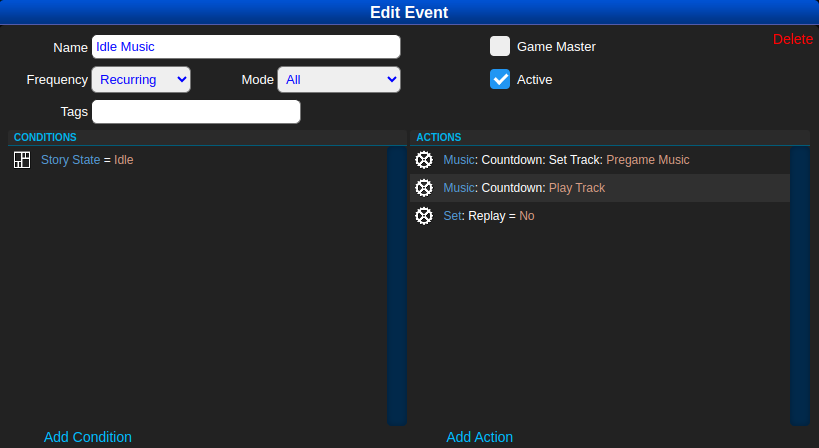Open the Frequency dropdown set to Recurring
This screenshot has width=819, height=448.
[x=141, y=79]
